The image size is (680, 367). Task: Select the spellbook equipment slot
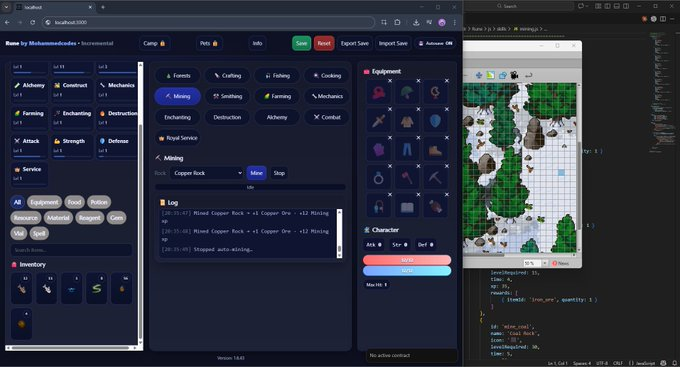407,206
